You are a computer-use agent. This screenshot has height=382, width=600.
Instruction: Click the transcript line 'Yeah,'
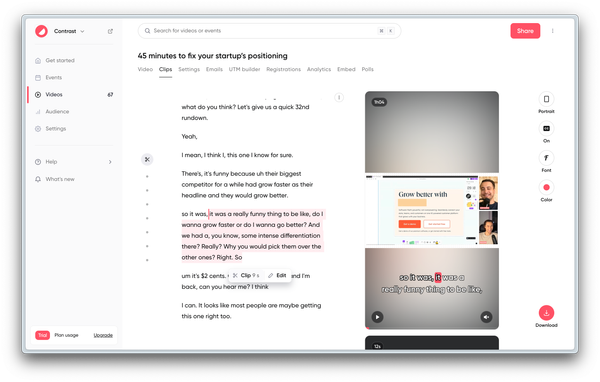coord(189,137)
